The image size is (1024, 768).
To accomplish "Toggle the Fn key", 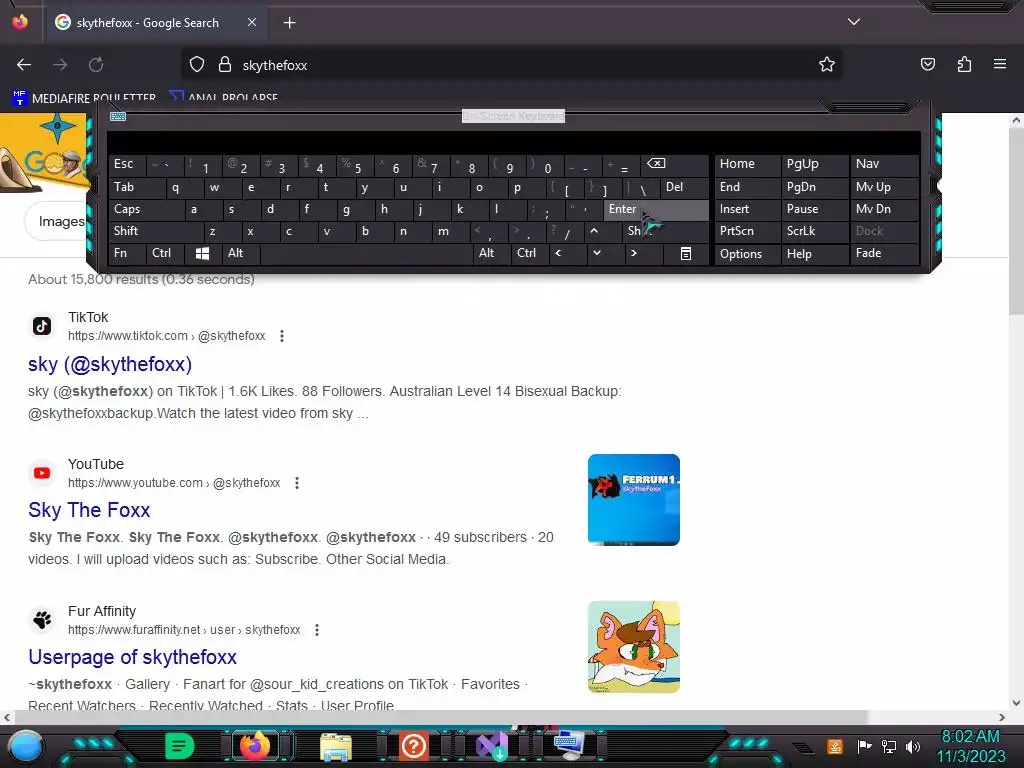I will pos(126,253).
